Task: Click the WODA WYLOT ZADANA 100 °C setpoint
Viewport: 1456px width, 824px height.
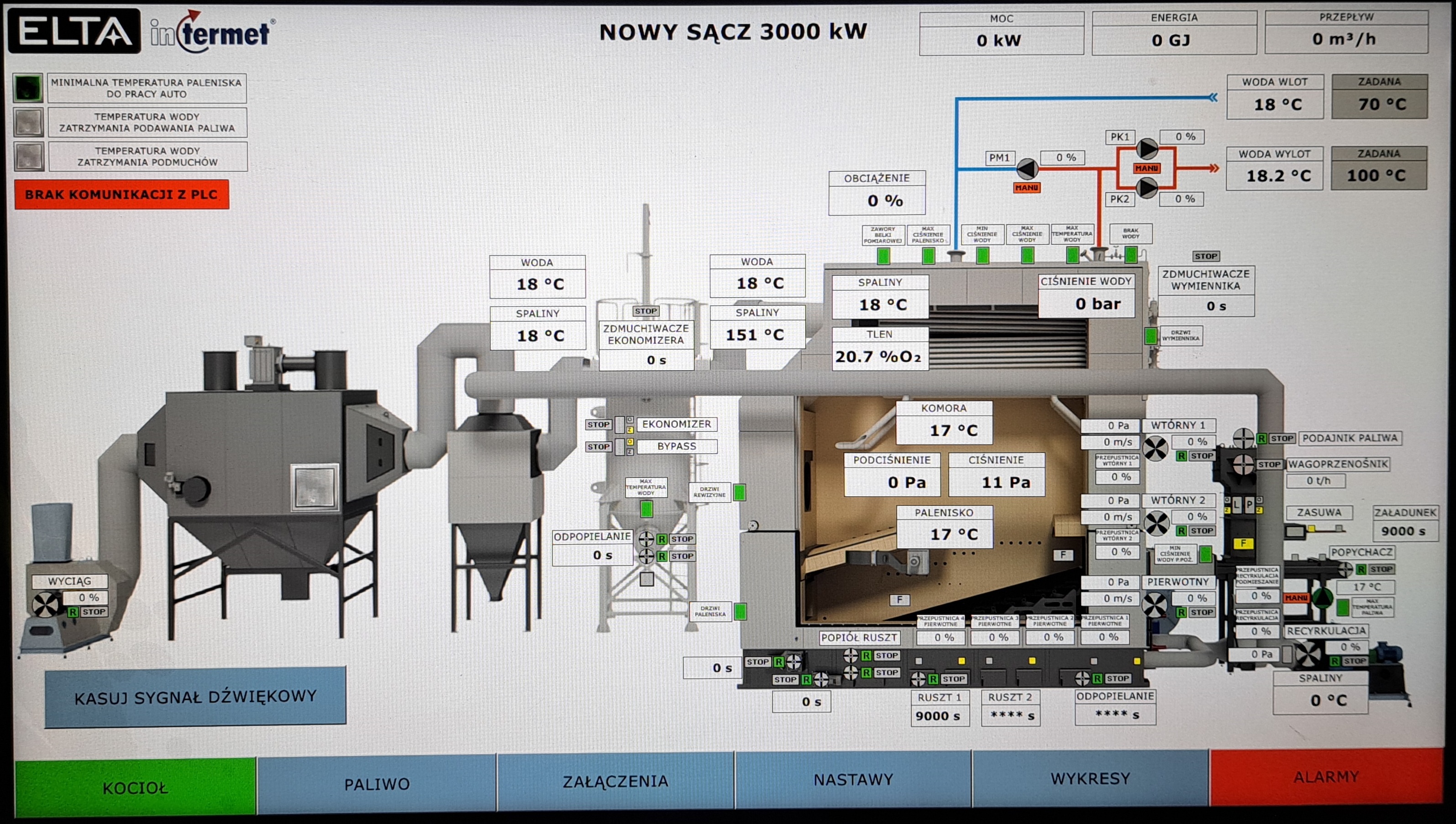Action: (x=1378, y=175)
